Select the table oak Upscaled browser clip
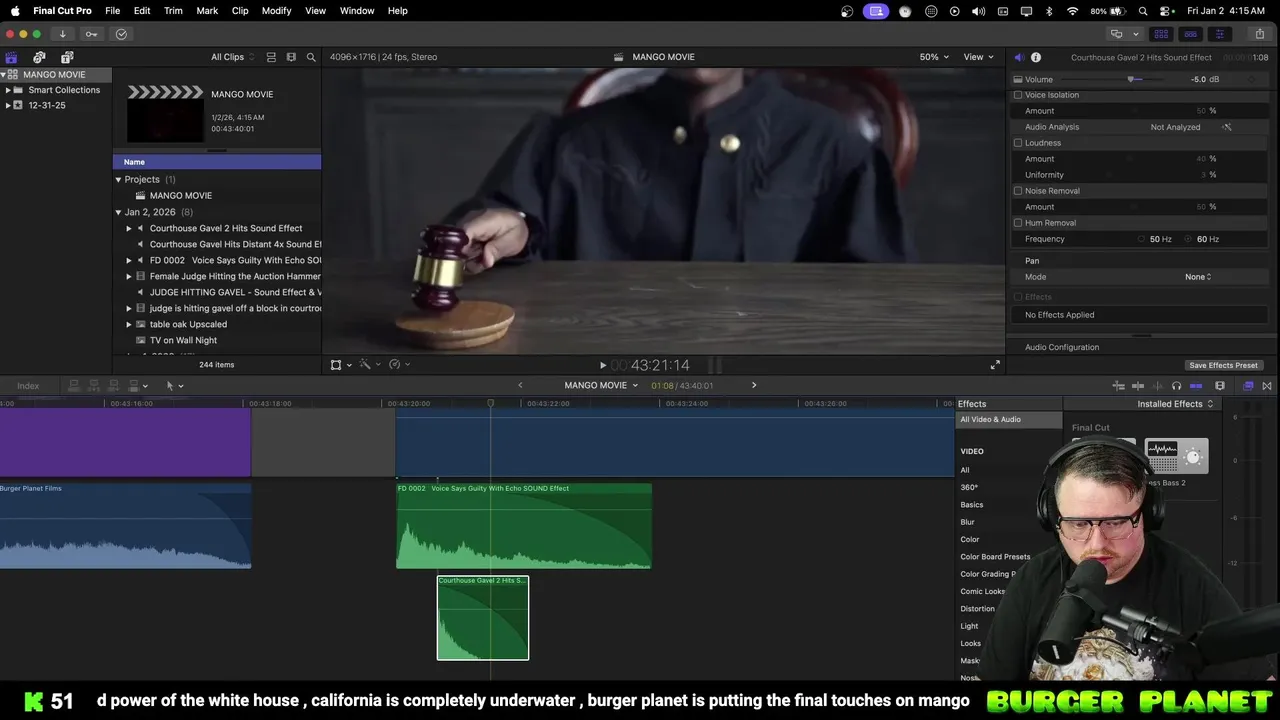1280x720 pixels. (x=188, y=324)
